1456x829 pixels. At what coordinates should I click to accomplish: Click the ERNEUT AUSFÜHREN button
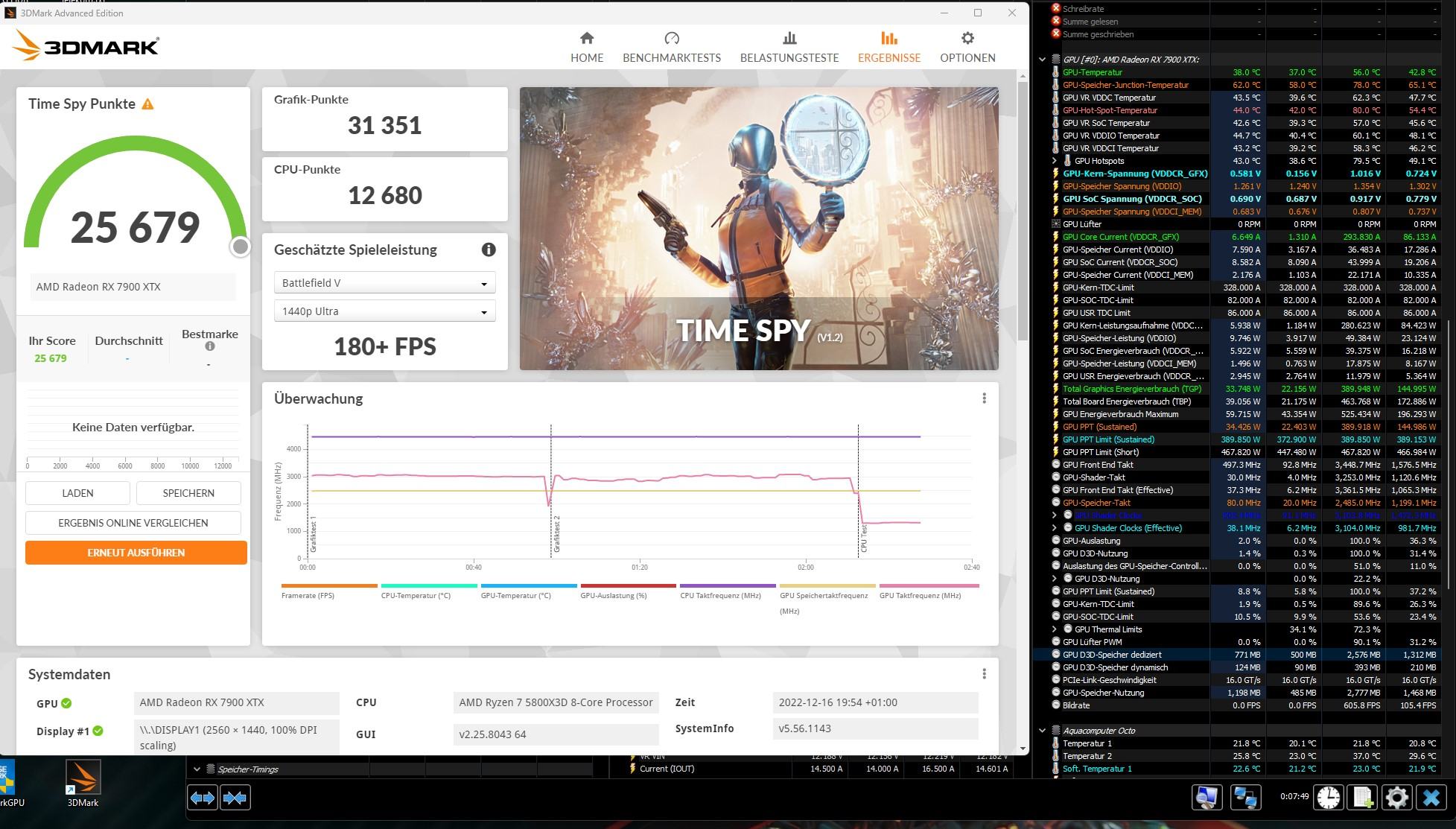(x=136, y=553)
